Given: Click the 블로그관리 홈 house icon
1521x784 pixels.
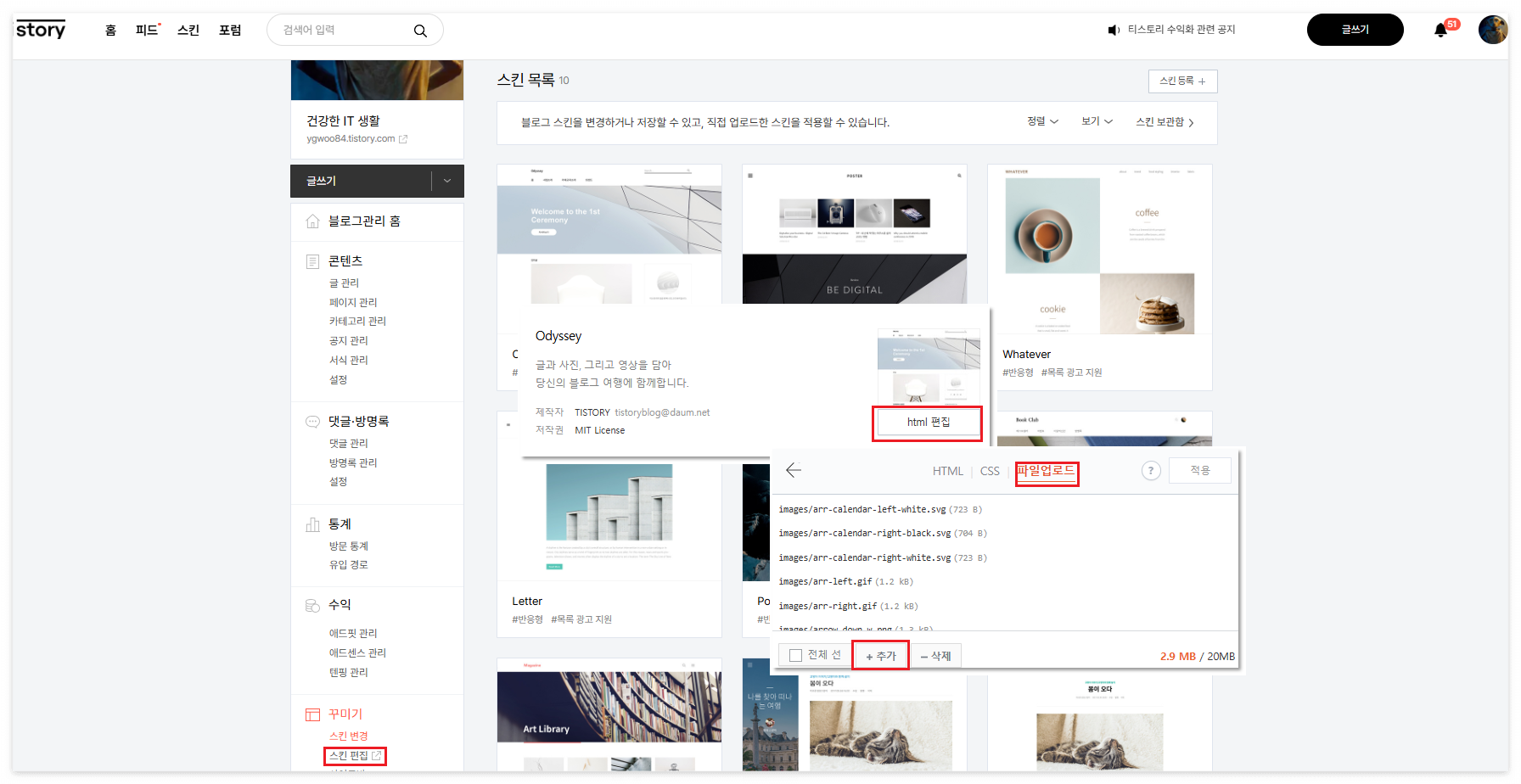Looking at the screenshot, I should [x=312, y=221].
